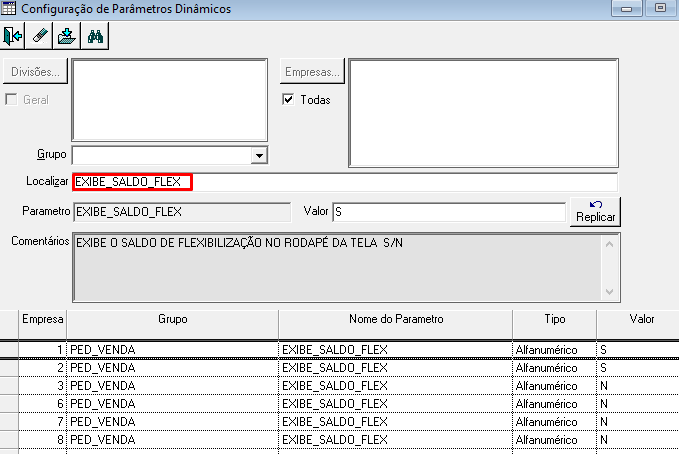
Task: Click the Replicar button
Action: point(595,211)
